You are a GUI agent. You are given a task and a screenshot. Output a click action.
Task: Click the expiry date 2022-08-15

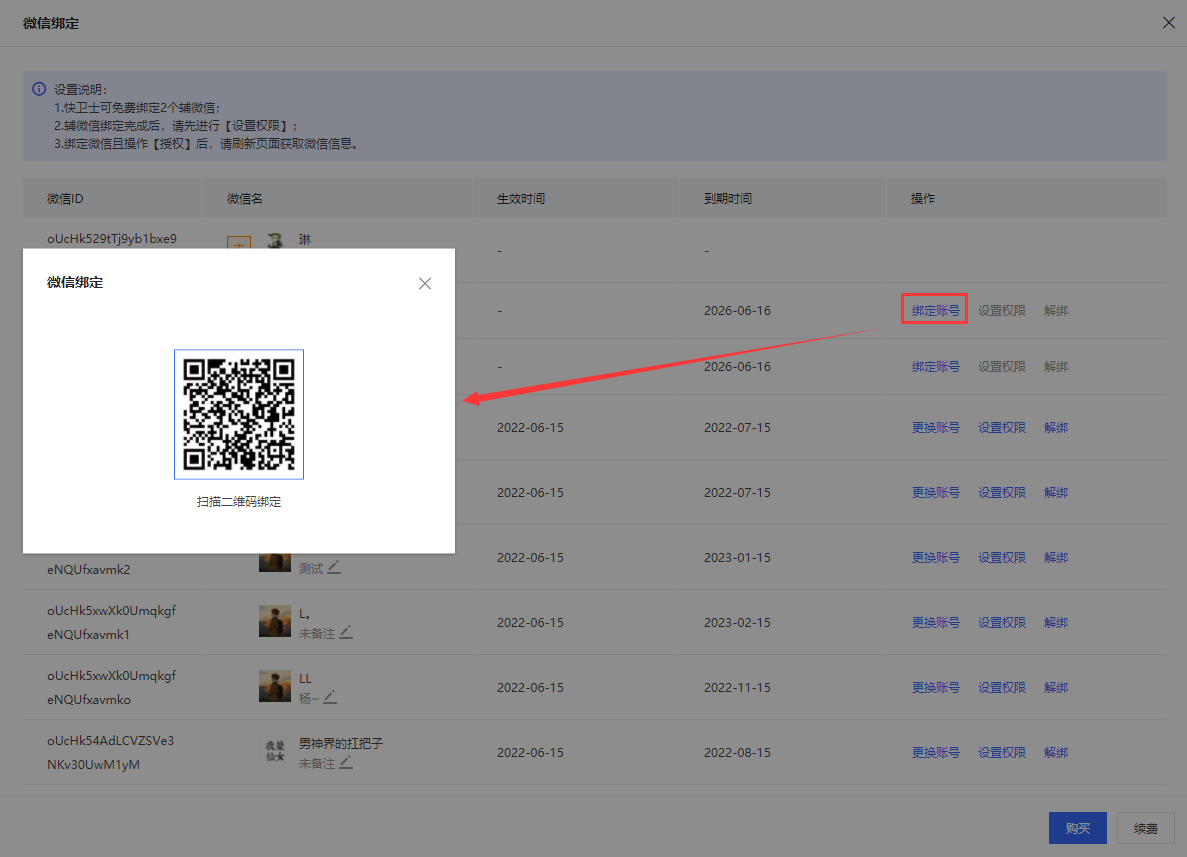[x=737, y=753]
